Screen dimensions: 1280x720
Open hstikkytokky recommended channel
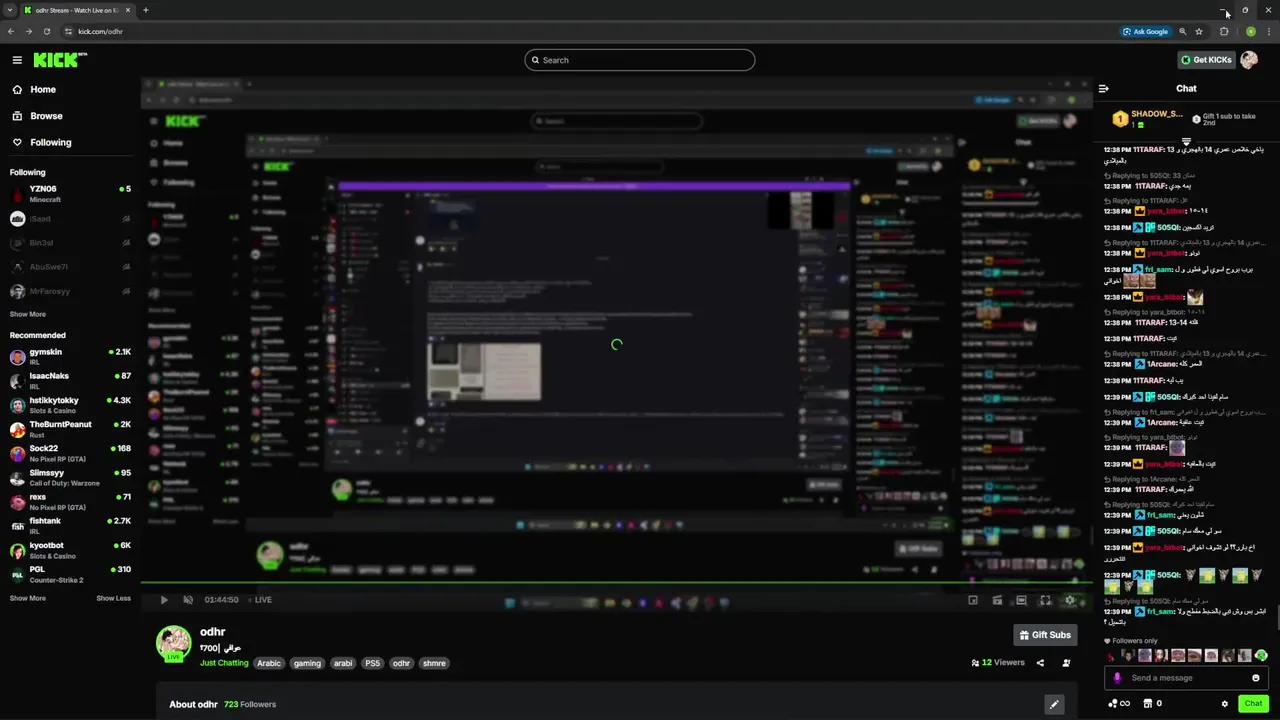tap(70, 405)
